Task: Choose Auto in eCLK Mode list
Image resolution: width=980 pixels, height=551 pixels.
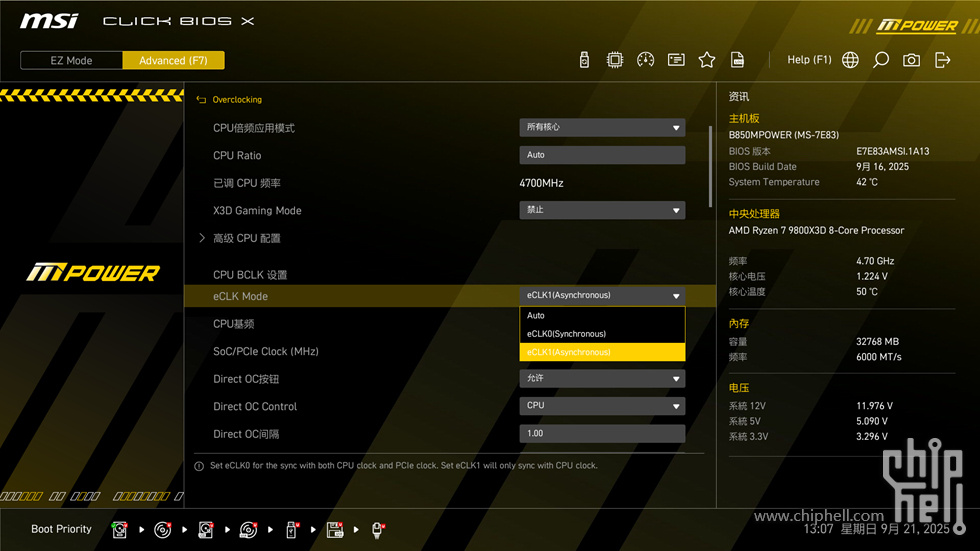Action: (602, 315)
